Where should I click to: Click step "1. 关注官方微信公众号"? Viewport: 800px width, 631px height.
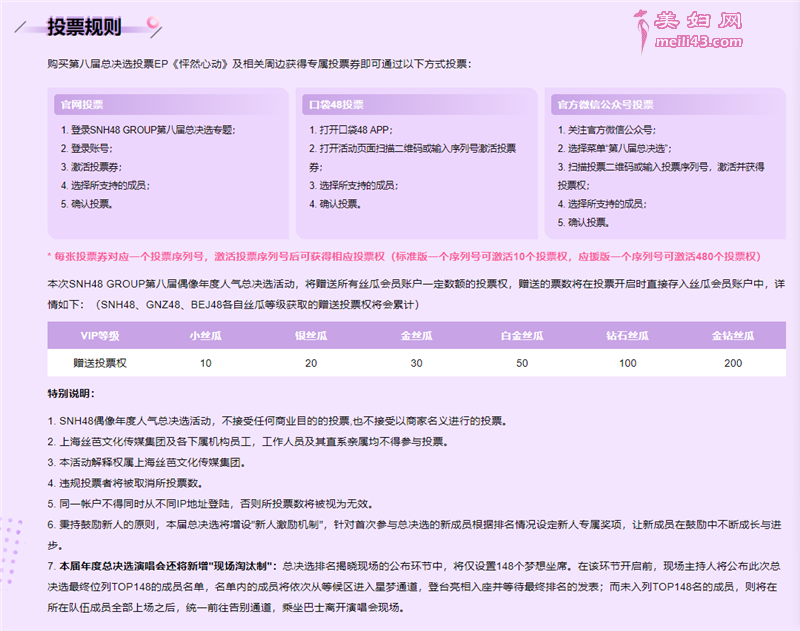[x=607, y=130]
